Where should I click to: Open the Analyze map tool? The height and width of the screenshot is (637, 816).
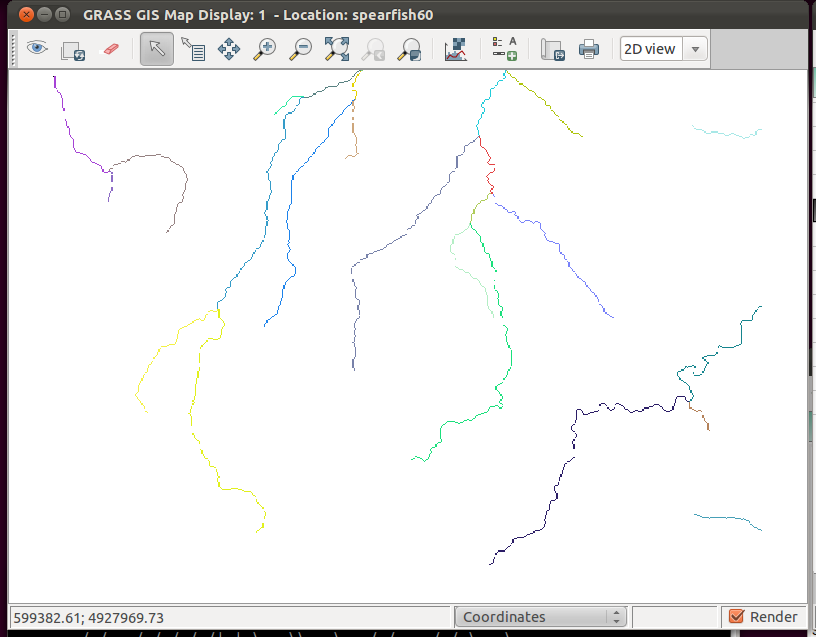tap(456, 49)
